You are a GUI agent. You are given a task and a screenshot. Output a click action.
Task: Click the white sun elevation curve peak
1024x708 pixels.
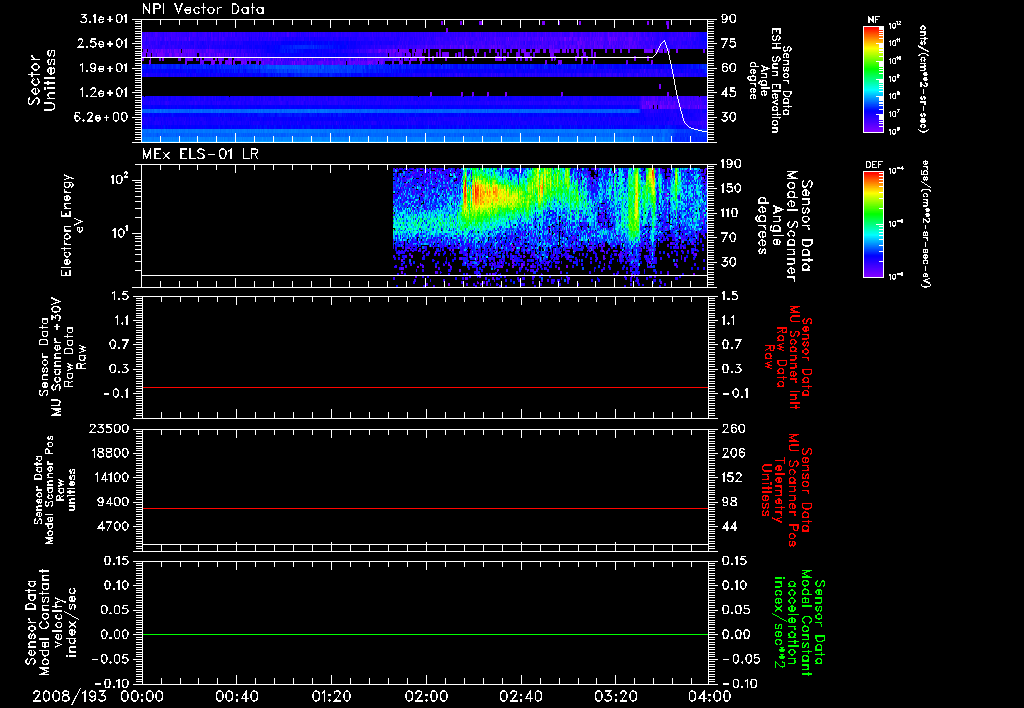[664, 41]
